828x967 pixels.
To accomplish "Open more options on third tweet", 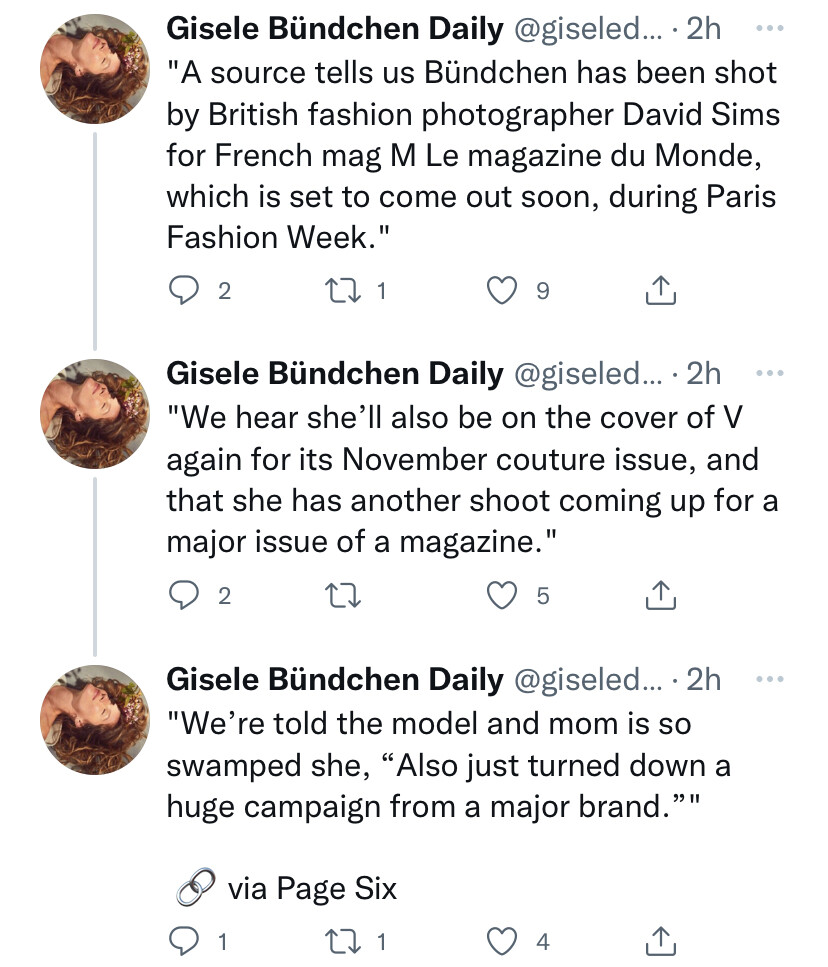I will coord(770,679).
